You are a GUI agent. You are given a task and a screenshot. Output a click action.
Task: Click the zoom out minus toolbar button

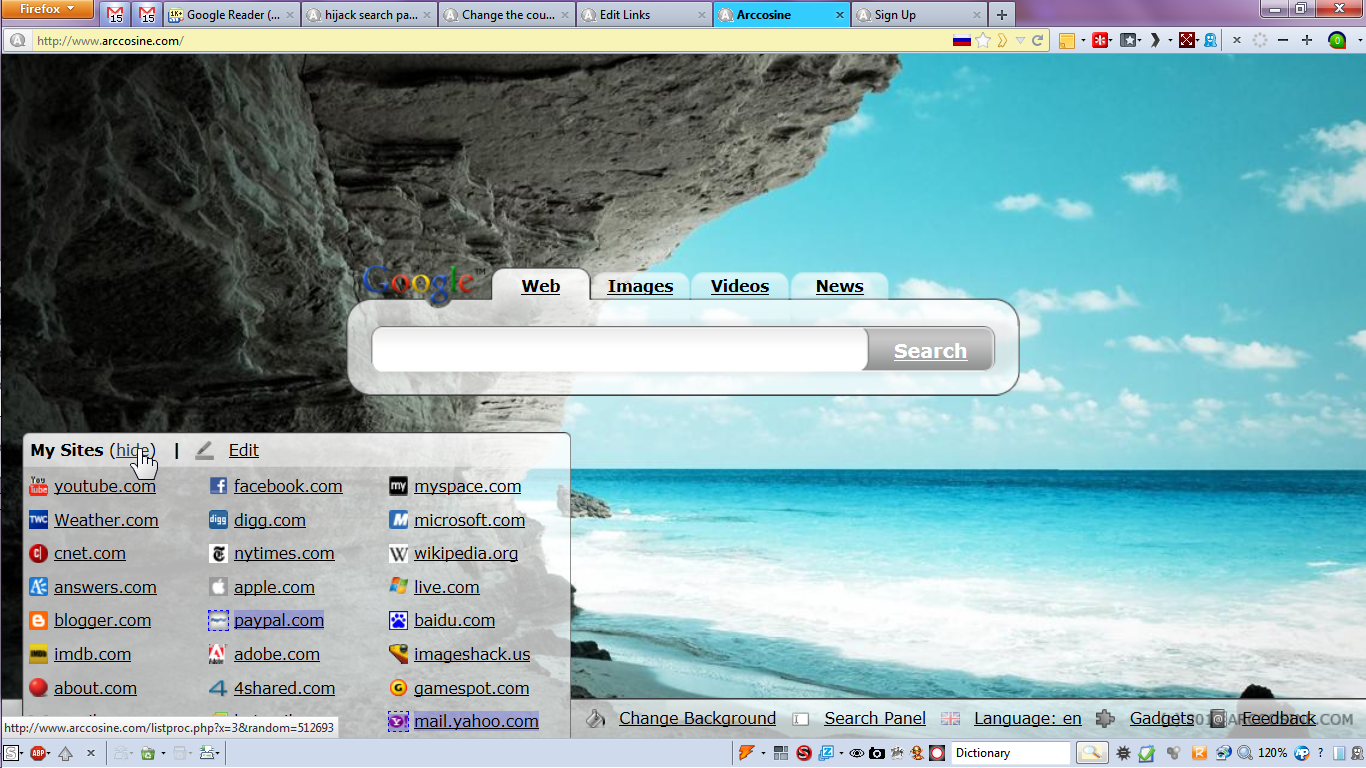coord(1283,41)
